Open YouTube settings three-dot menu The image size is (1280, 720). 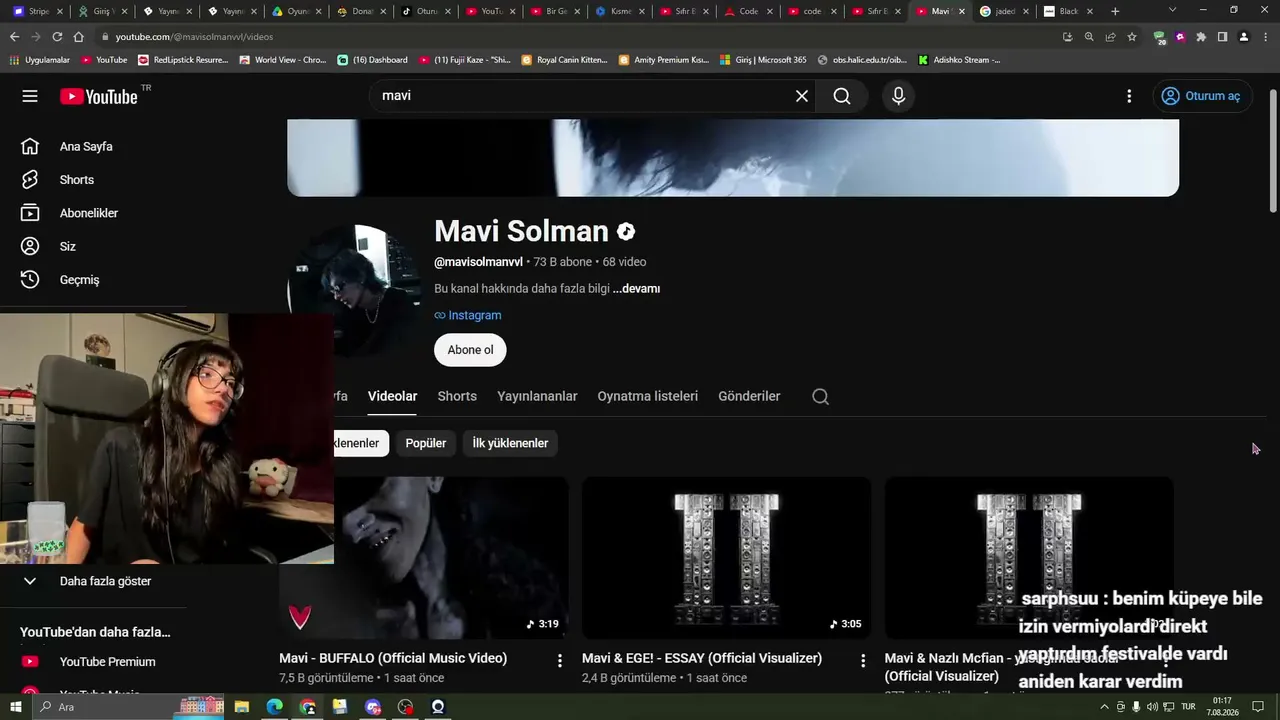point(1129,96)
